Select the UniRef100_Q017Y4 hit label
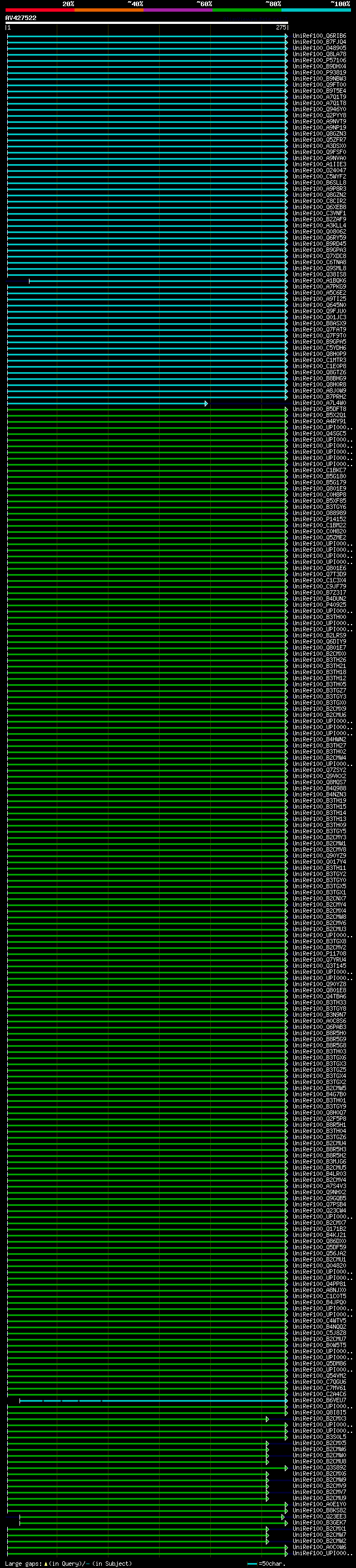 tap(319, 862)
